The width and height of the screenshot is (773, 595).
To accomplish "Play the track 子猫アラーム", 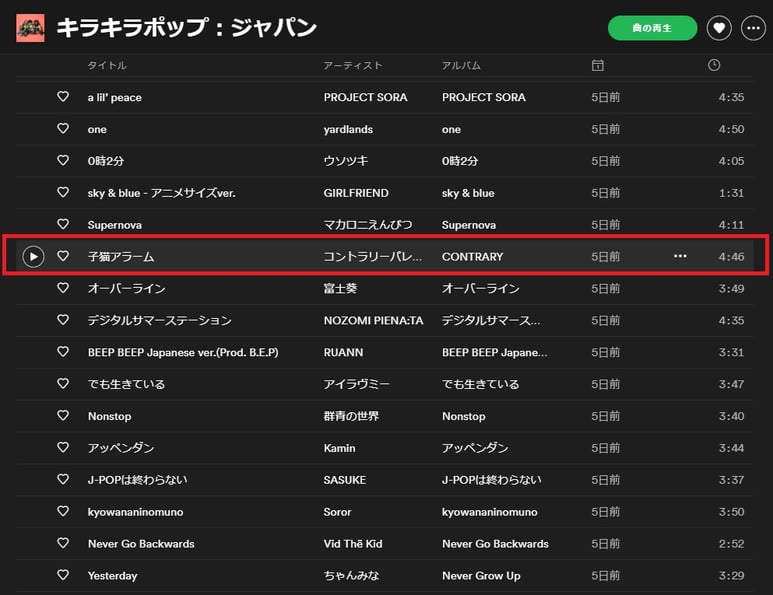I will 34,257.
